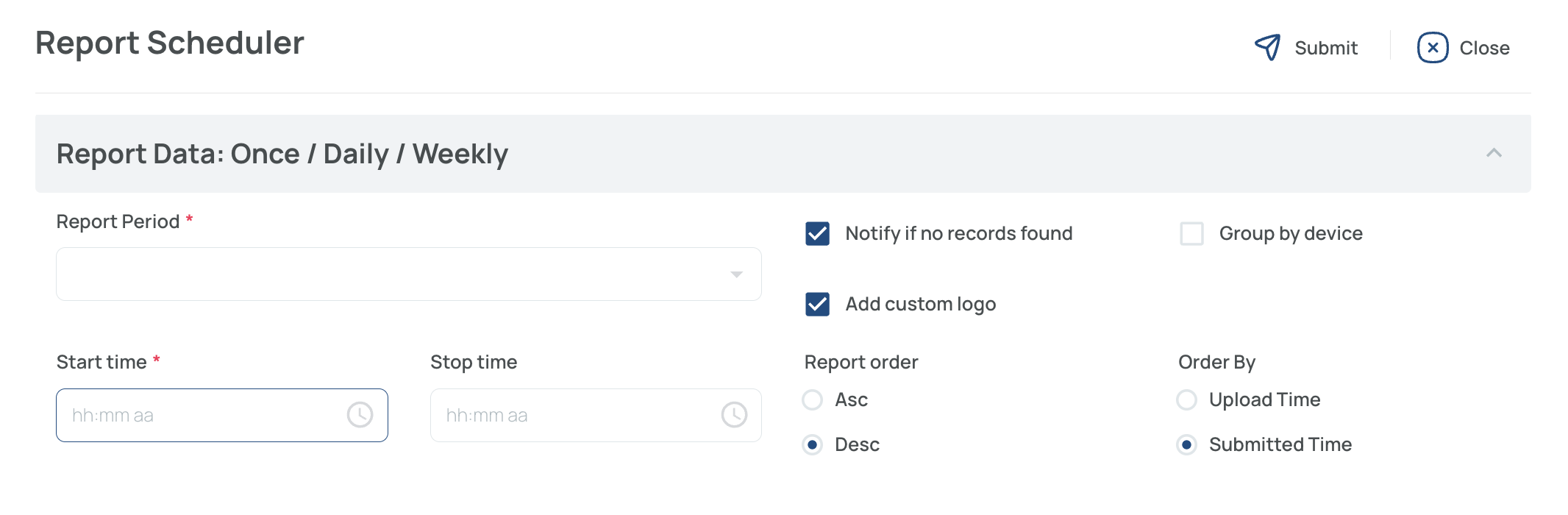Open the Report Period dropdown
The width and height of the screenshot is (1568, 515).
[397, 274]
